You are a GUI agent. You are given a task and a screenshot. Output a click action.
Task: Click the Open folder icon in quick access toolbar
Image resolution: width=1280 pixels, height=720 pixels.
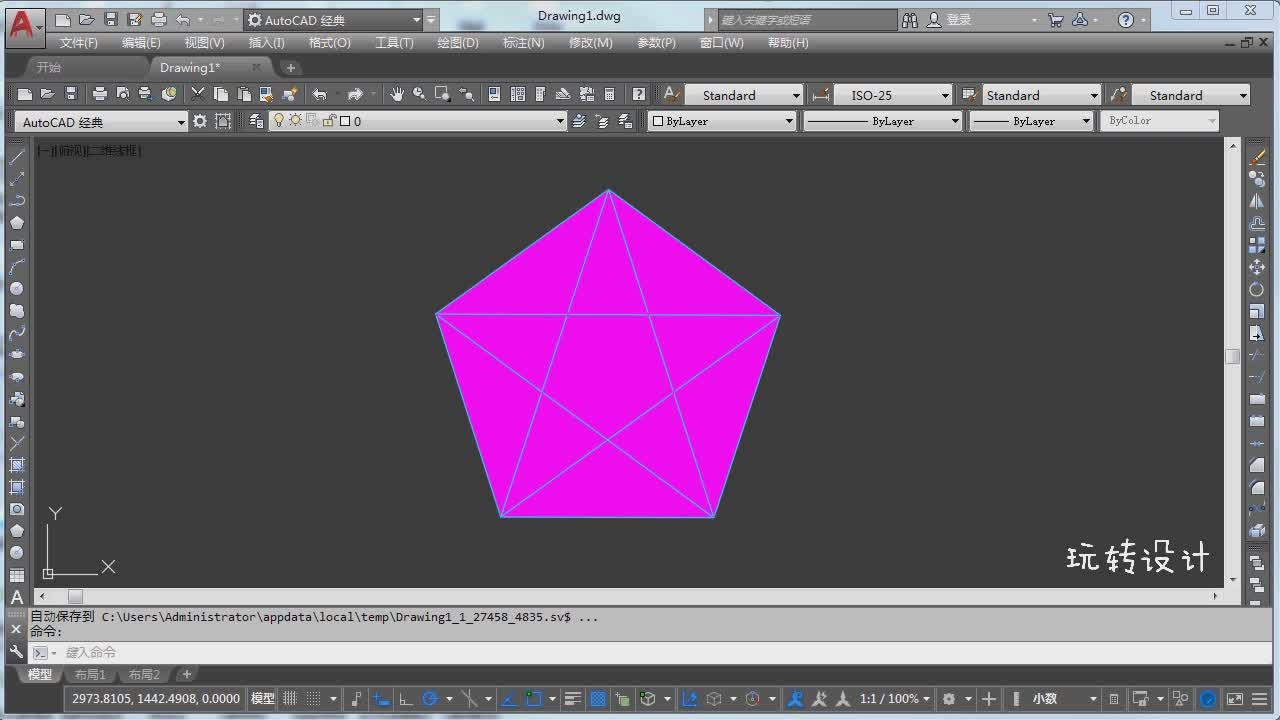87,19
